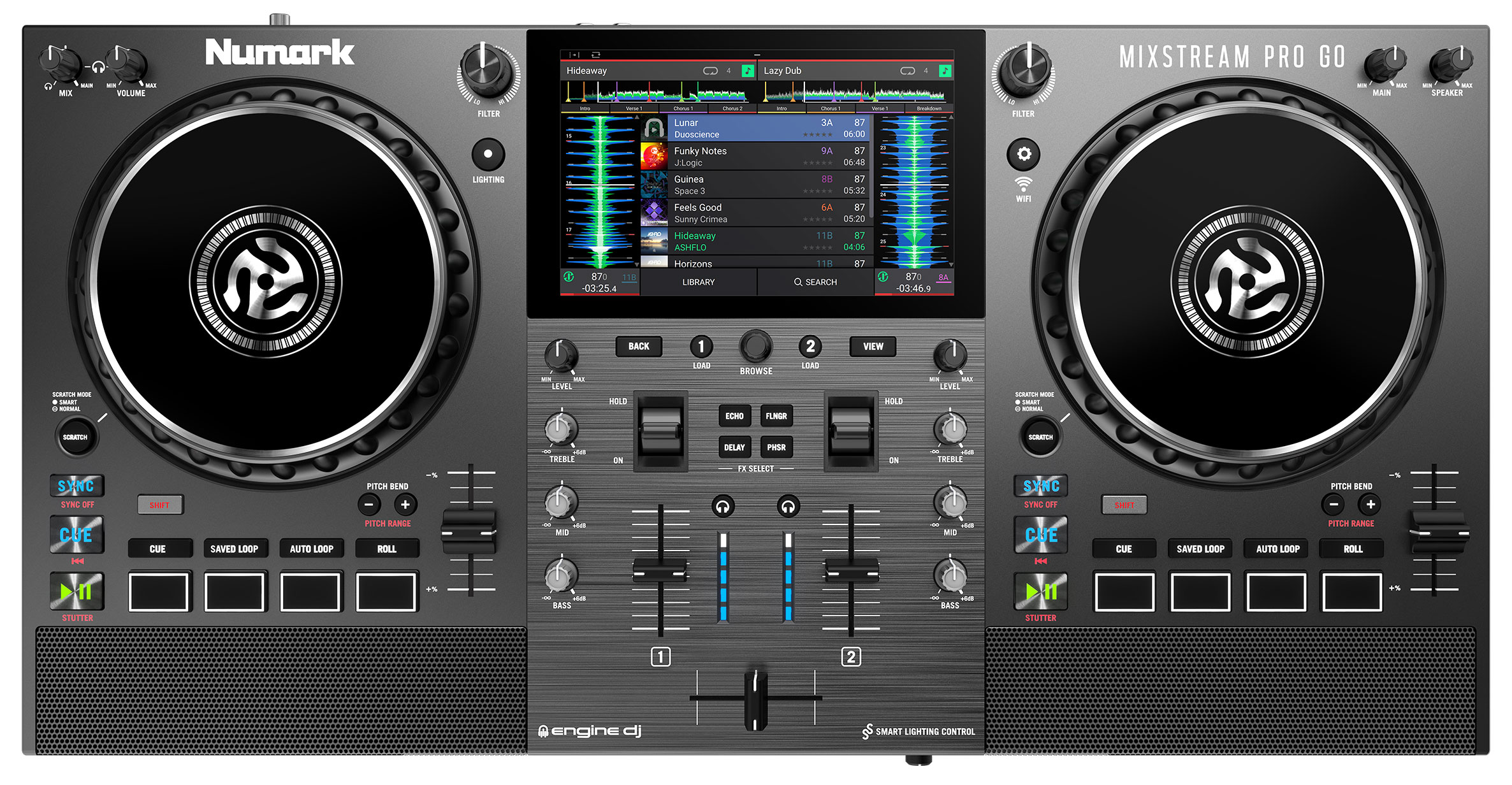This screenshot has height=785, width=1512.
Task: Tap the loop icon next to Lazy Dub
Action: pyautogui.click(x=907, y=71)
